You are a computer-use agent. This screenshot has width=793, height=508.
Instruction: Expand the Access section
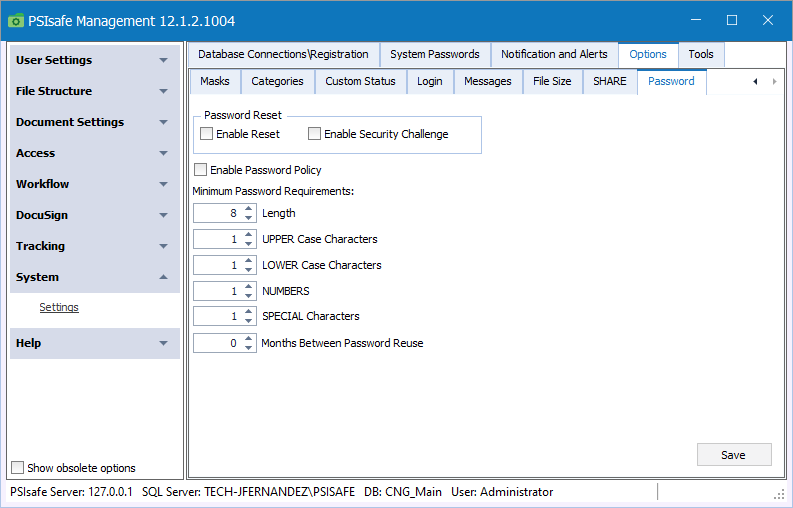click(x=95, y=153)
